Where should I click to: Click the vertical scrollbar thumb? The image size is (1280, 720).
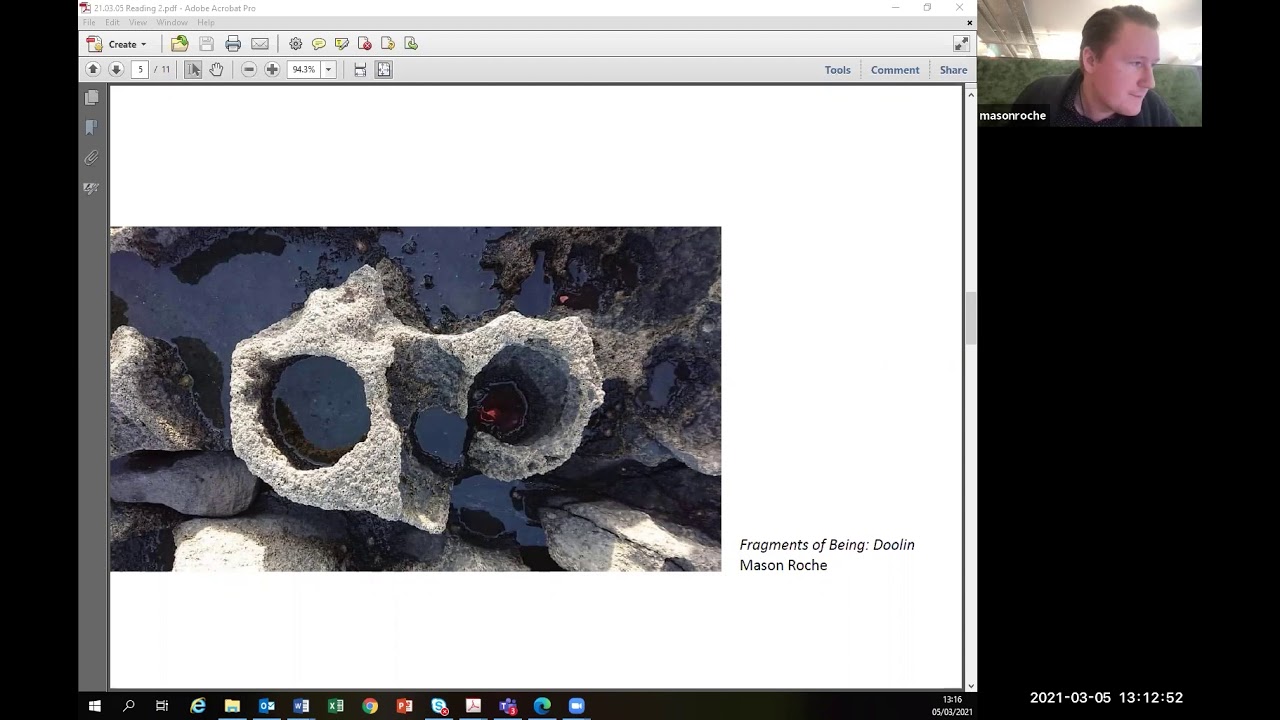(x=970, y=318)
